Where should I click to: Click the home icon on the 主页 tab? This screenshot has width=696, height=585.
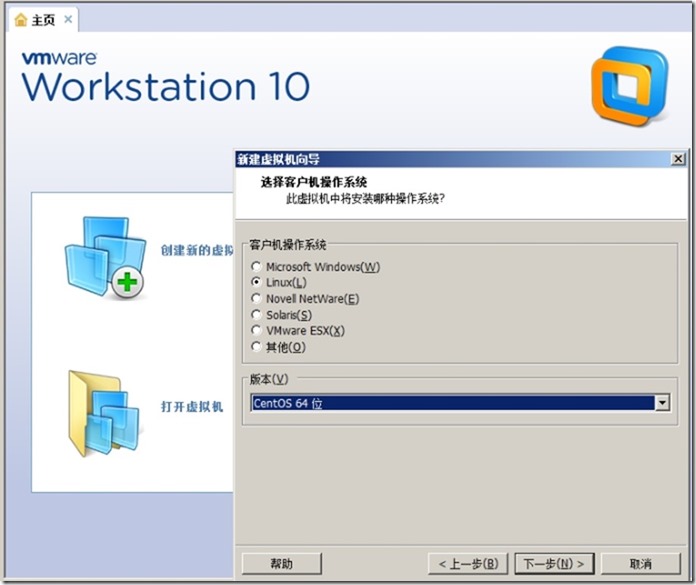tap(20, 20)
